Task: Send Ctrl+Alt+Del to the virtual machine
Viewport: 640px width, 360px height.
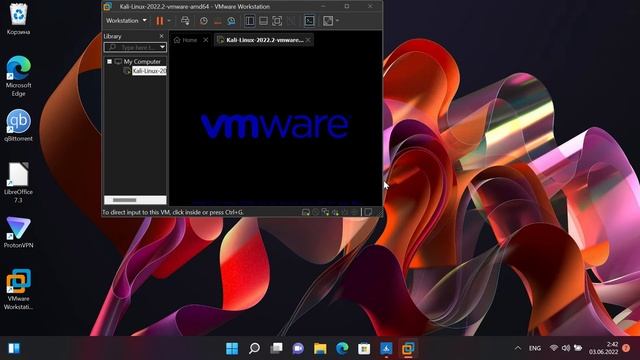Action: tap(185, 21)
